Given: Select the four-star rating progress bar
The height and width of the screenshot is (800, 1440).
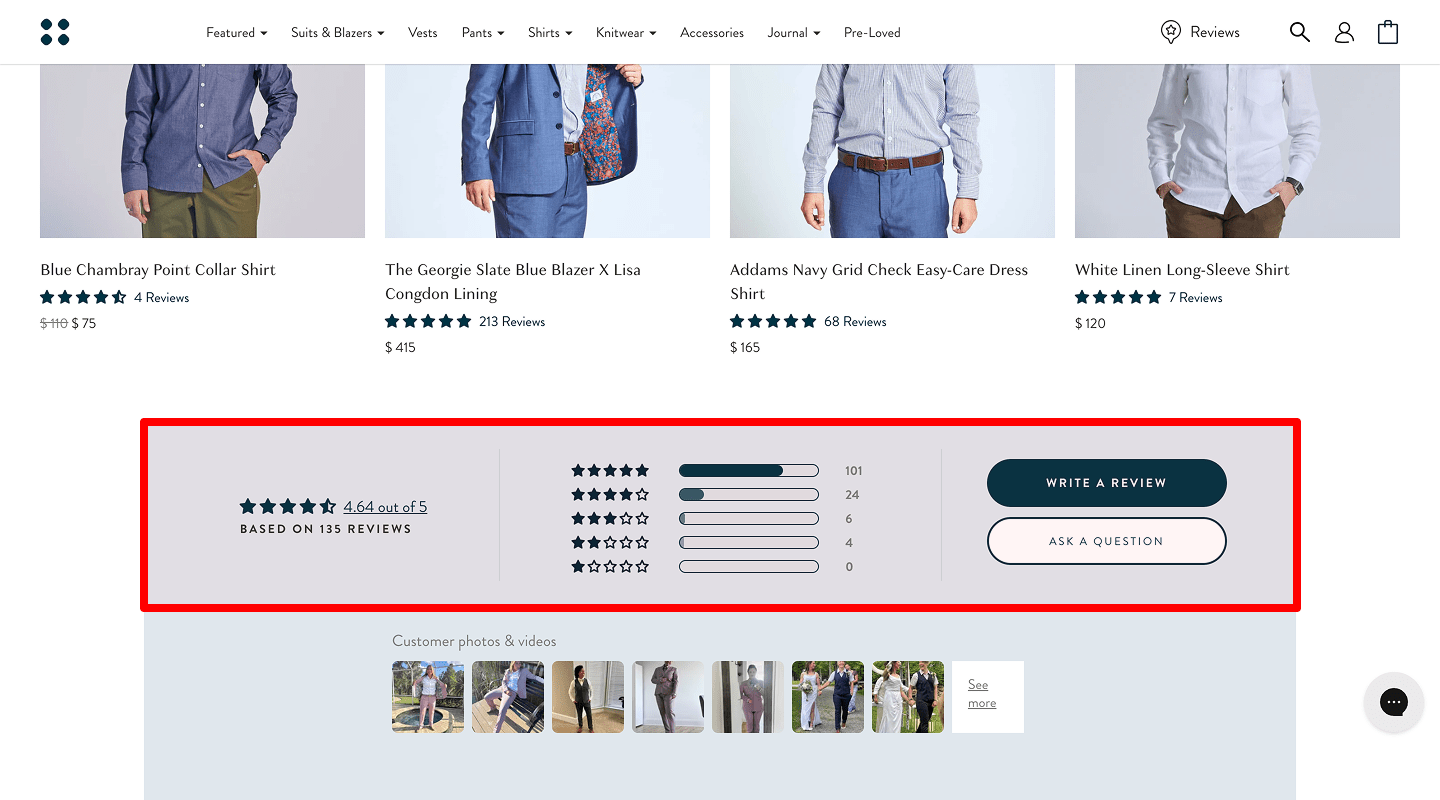Looking at the screenshot, I should coord(748,495).
